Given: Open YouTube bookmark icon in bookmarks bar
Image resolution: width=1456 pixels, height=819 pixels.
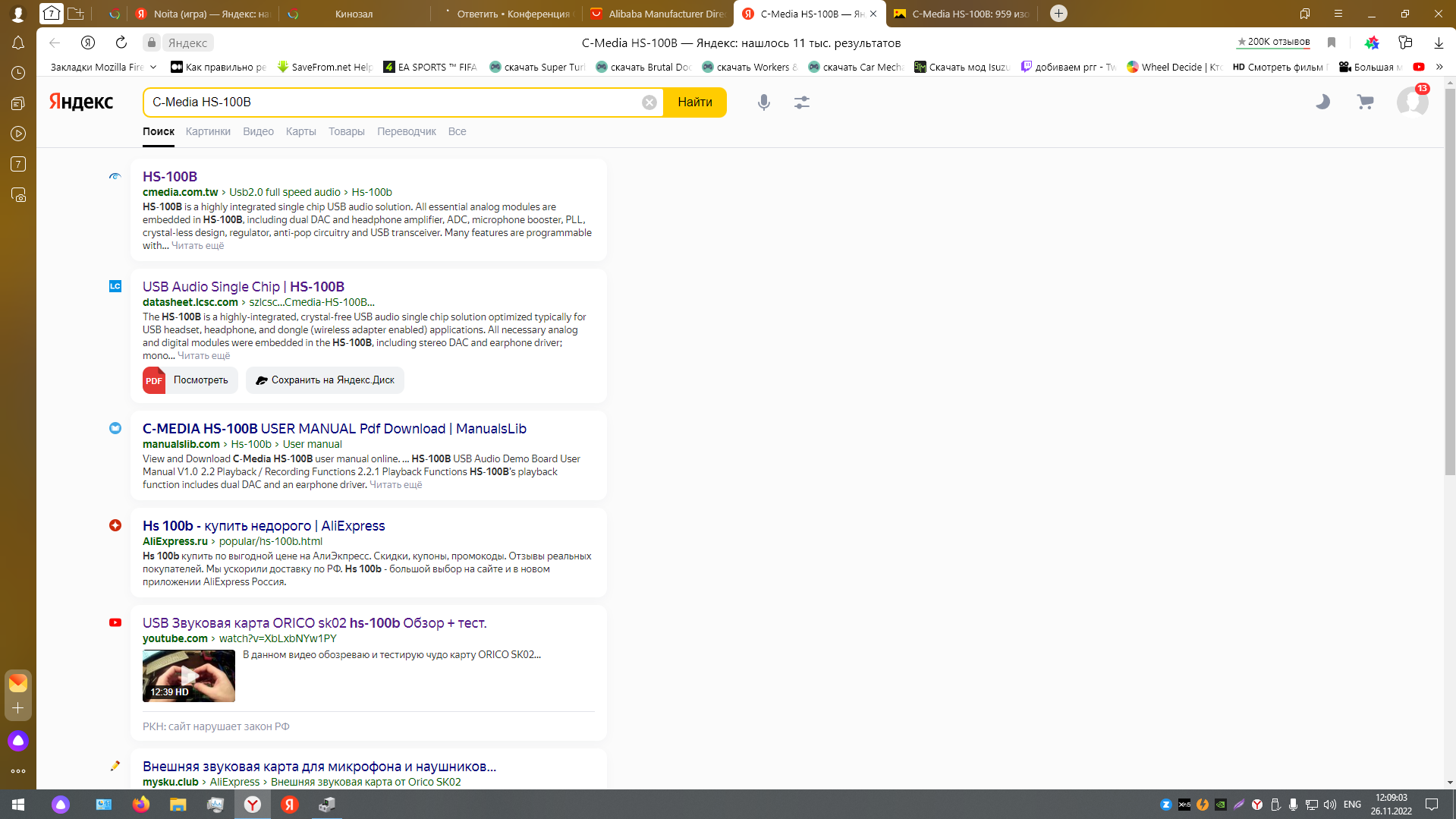Looking at the screenshot, I should (1419, 67).
